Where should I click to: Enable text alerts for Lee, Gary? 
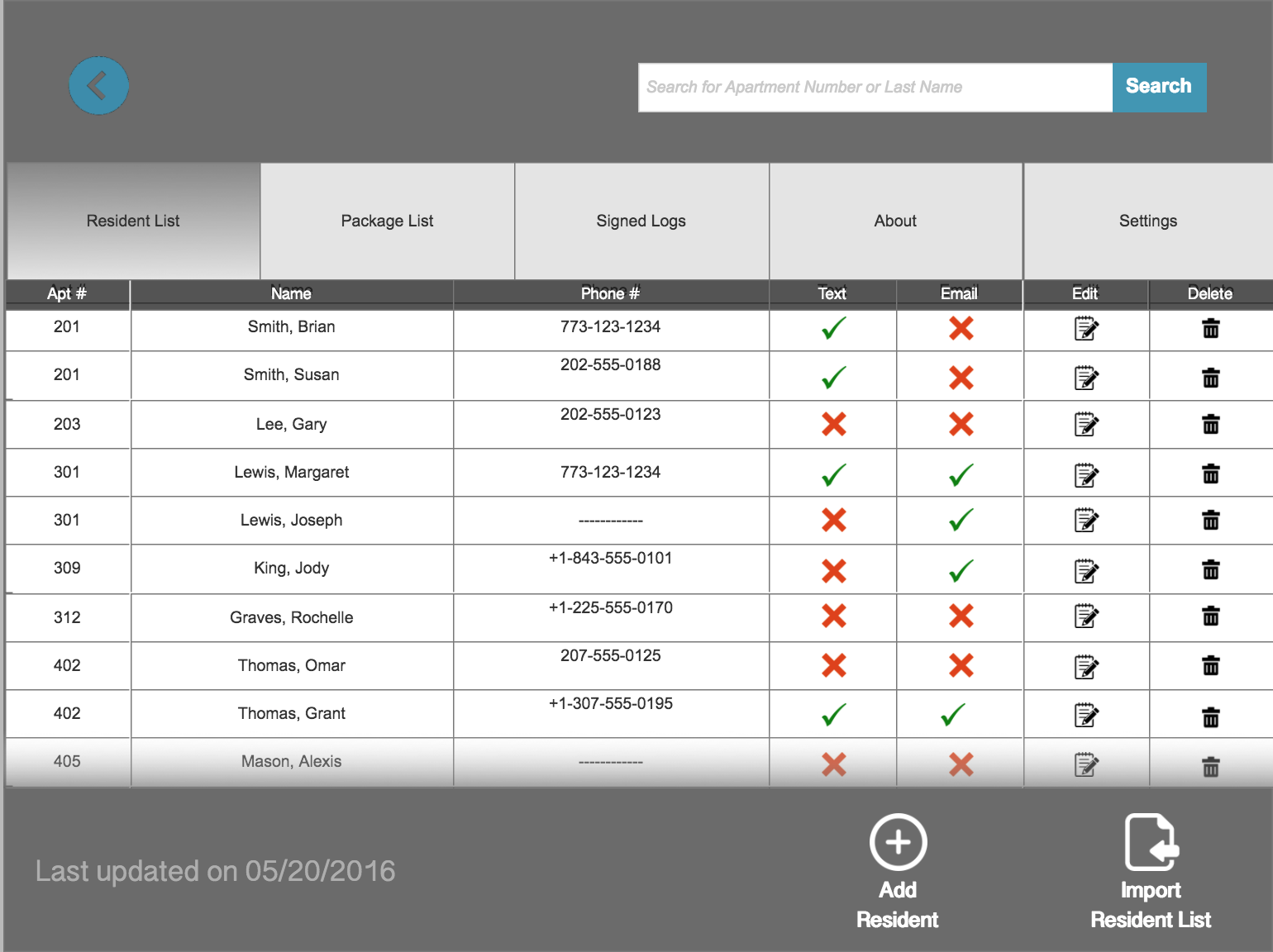coord(834,424)
